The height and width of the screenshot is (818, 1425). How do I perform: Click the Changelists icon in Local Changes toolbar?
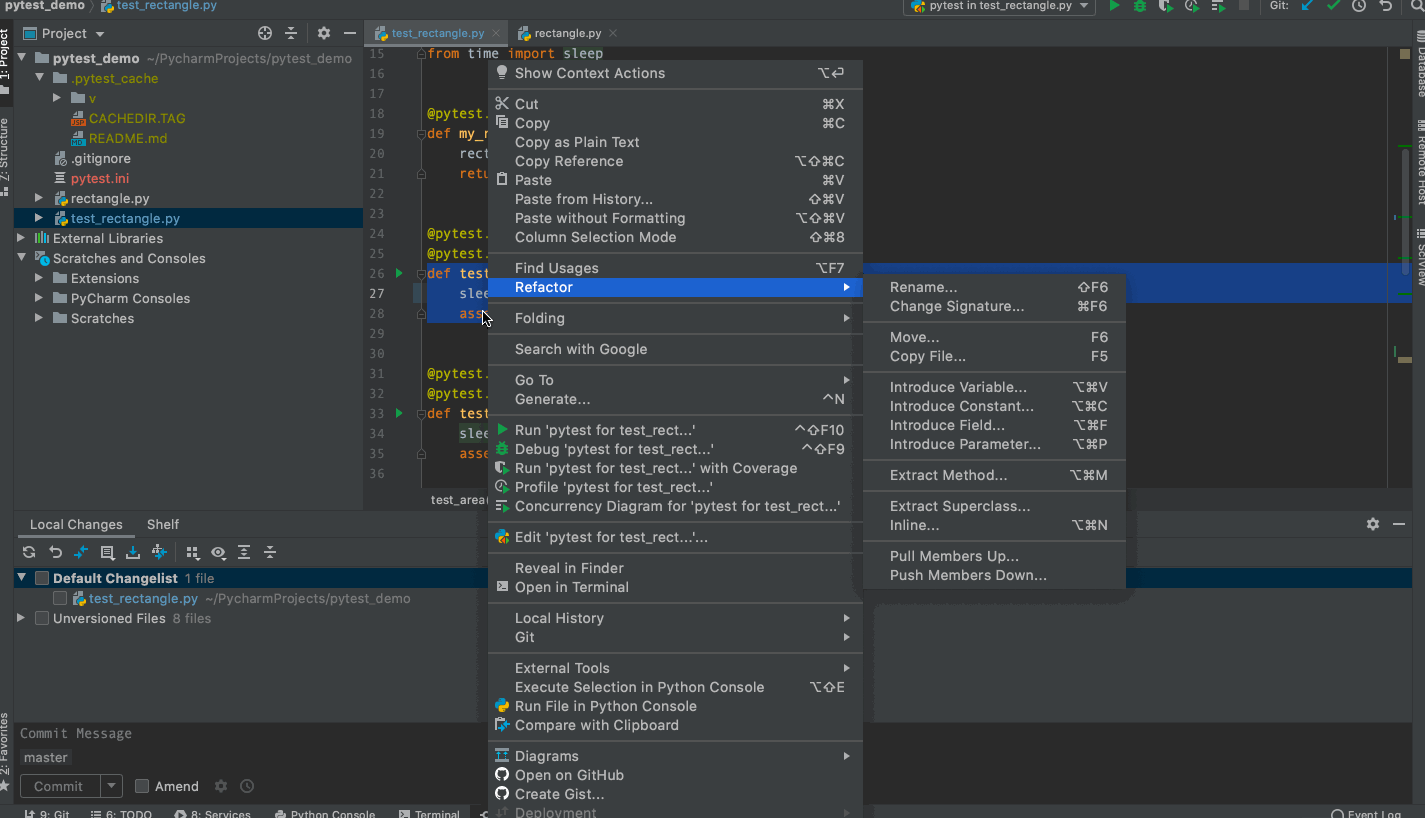click(107, 552)
